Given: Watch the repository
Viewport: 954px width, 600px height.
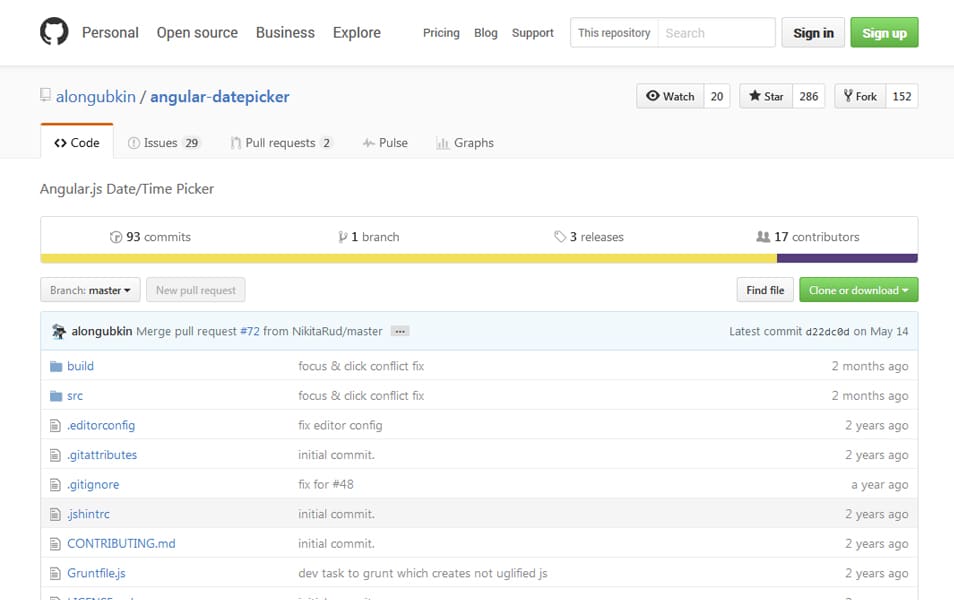Looking at the screenshot, I should pyautogui.click(x=670, y=96).
